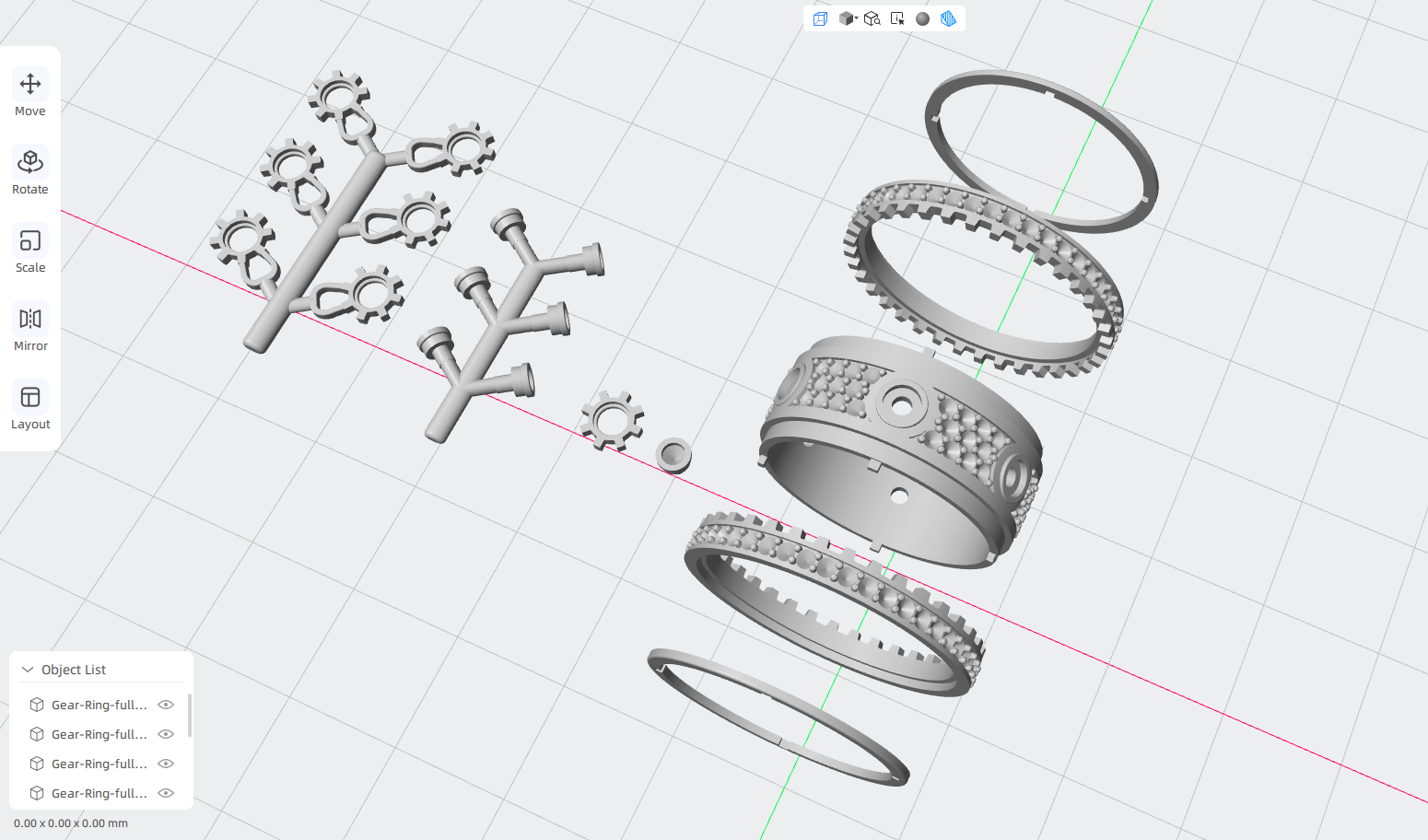Toggle the blue striped slice view icon
This screenshot has width=1428, height=840.
[948, 18]
